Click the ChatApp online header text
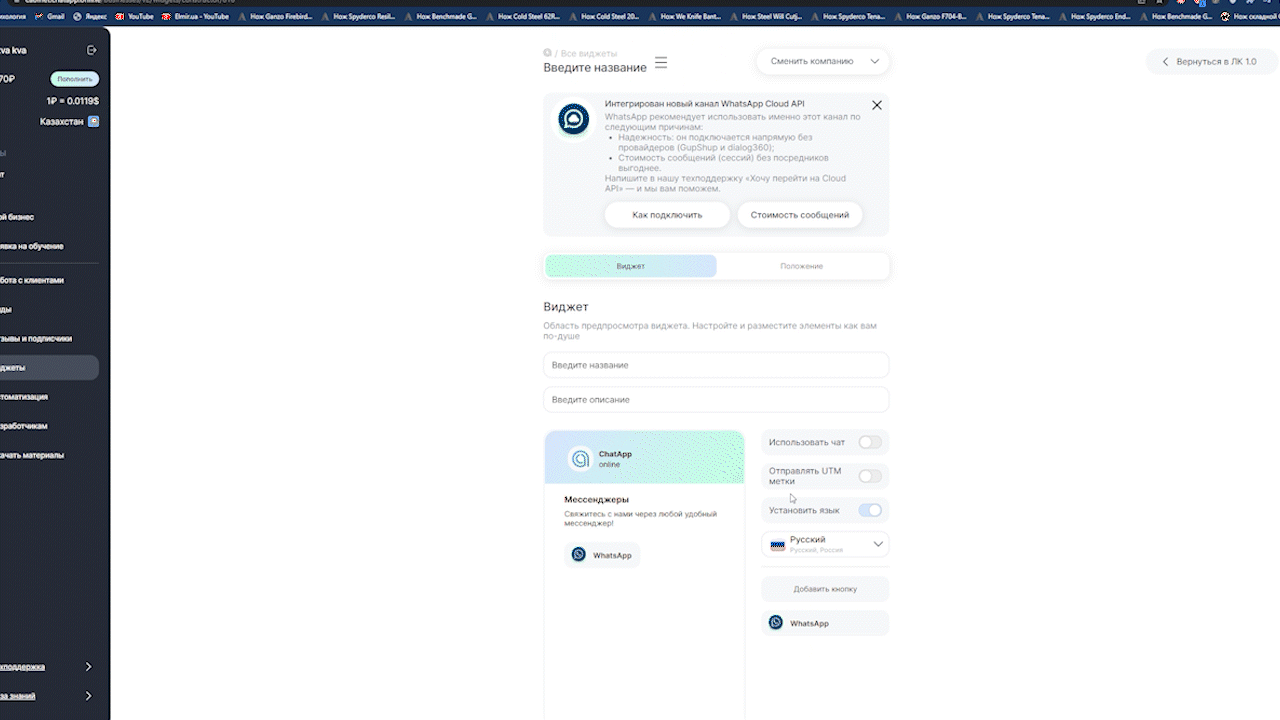This screenshot has width=1280, height=720. tap(615, 459)
